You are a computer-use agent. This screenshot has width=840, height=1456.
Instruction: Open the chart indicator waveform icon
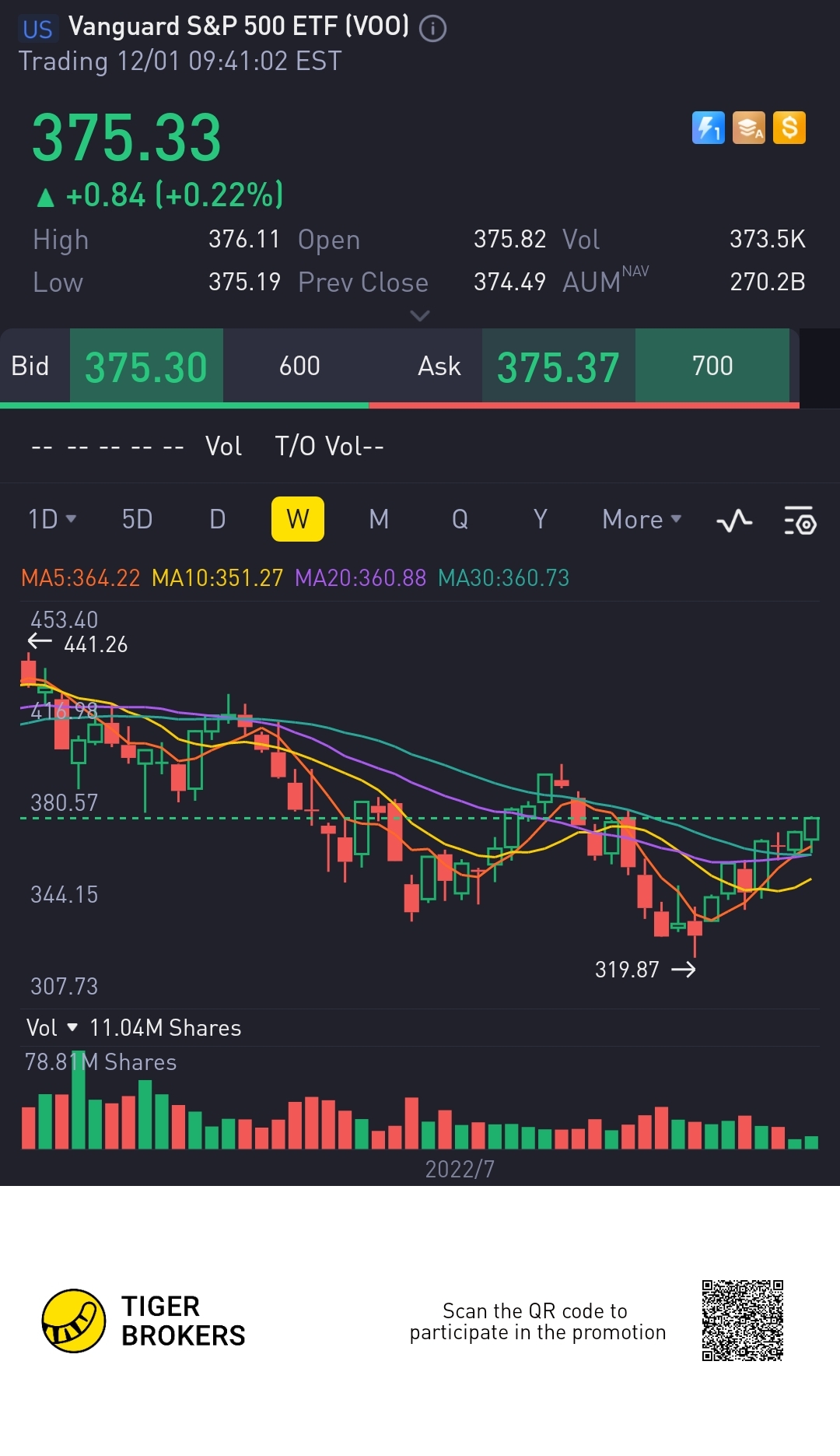click(x=734, y=520)
